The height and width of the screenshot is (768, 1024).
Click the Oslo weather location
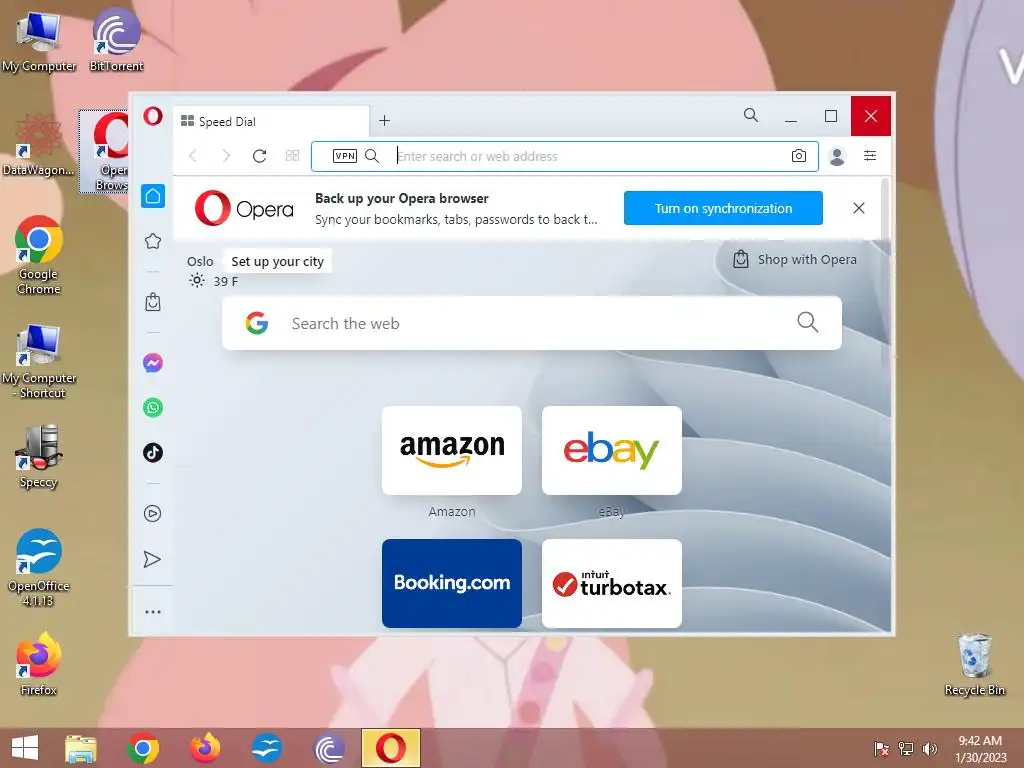200,261
